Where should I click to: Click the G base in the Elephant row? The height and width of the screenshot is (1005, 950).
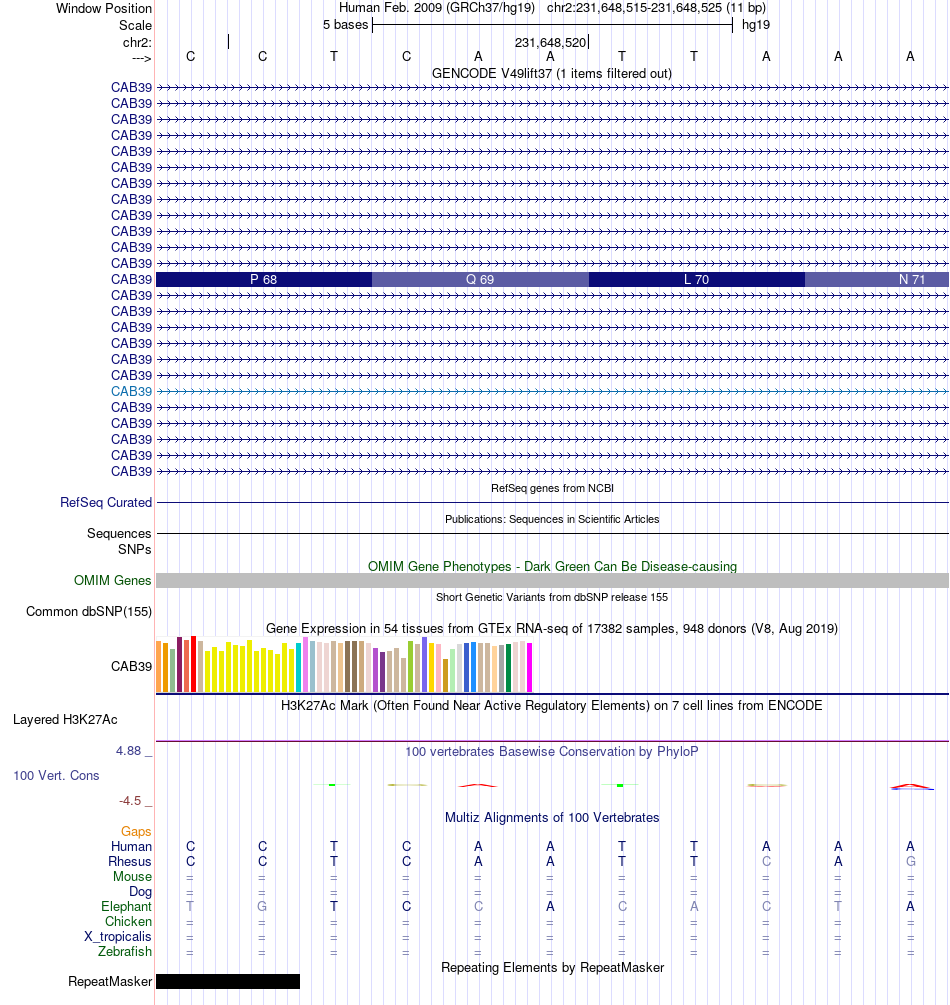262,906
